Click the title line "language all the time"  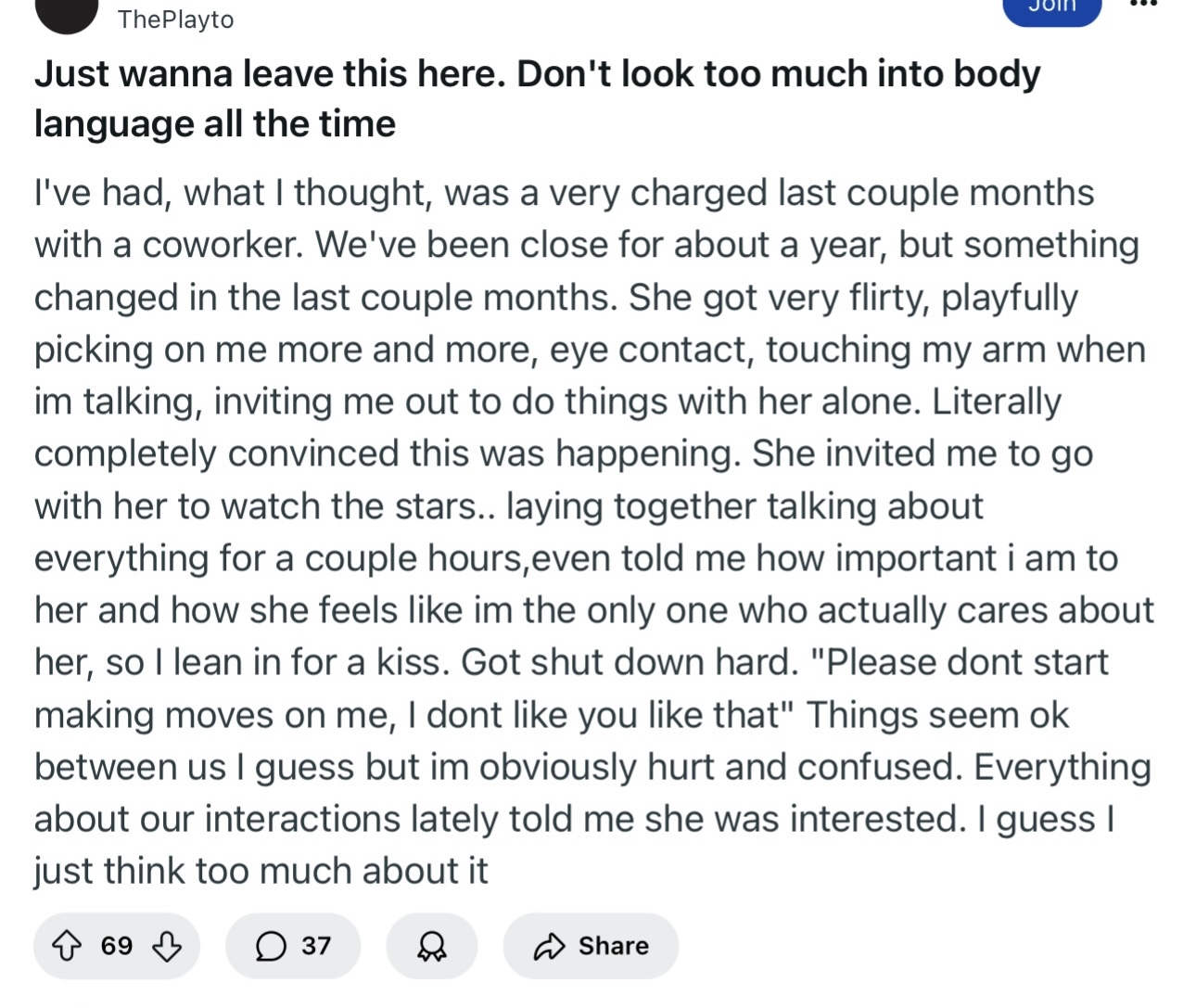pyautogui.click(x=215, y=124)
